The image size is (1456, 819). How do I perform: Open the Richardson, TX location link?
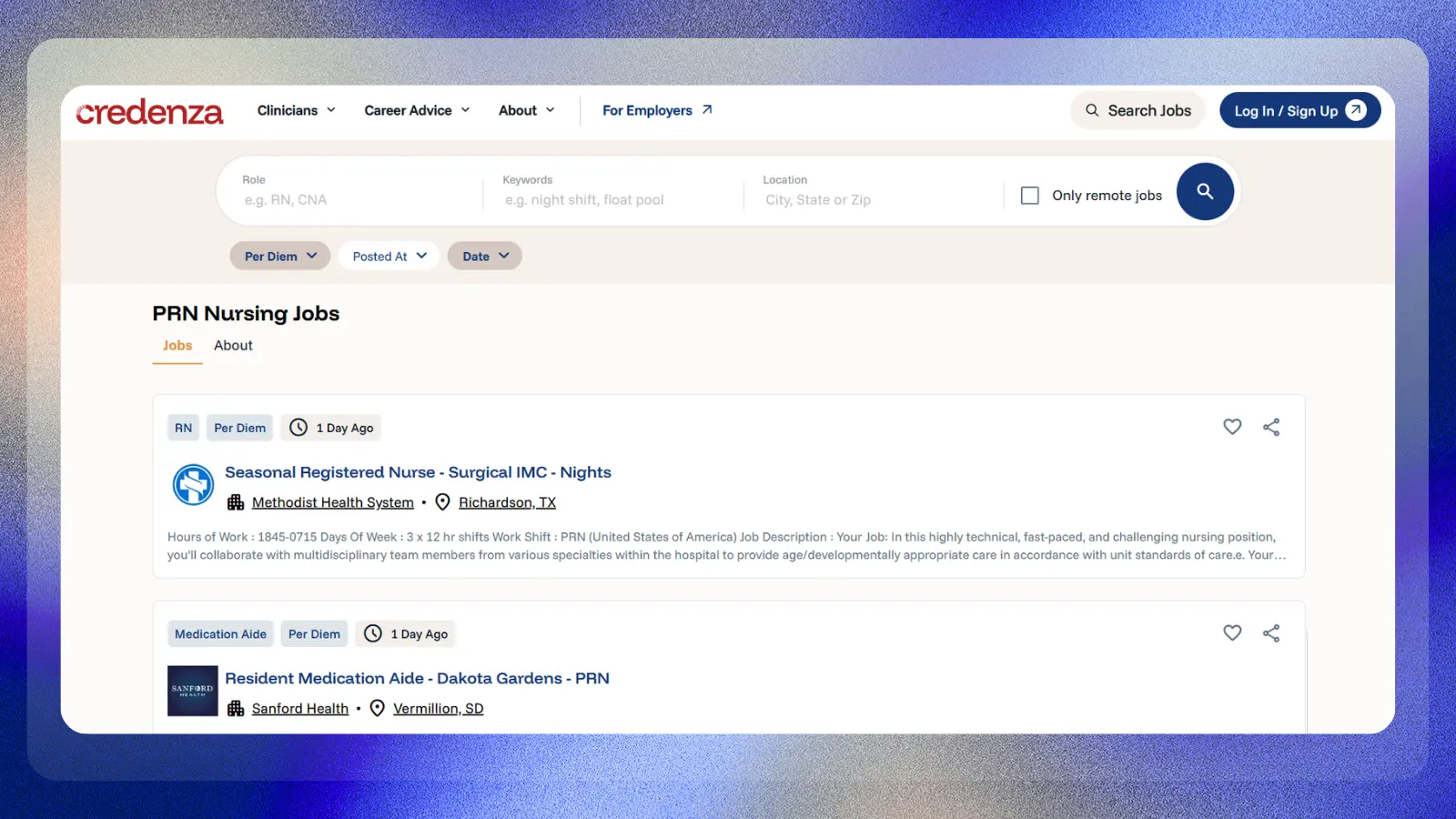tap(507, 502)
